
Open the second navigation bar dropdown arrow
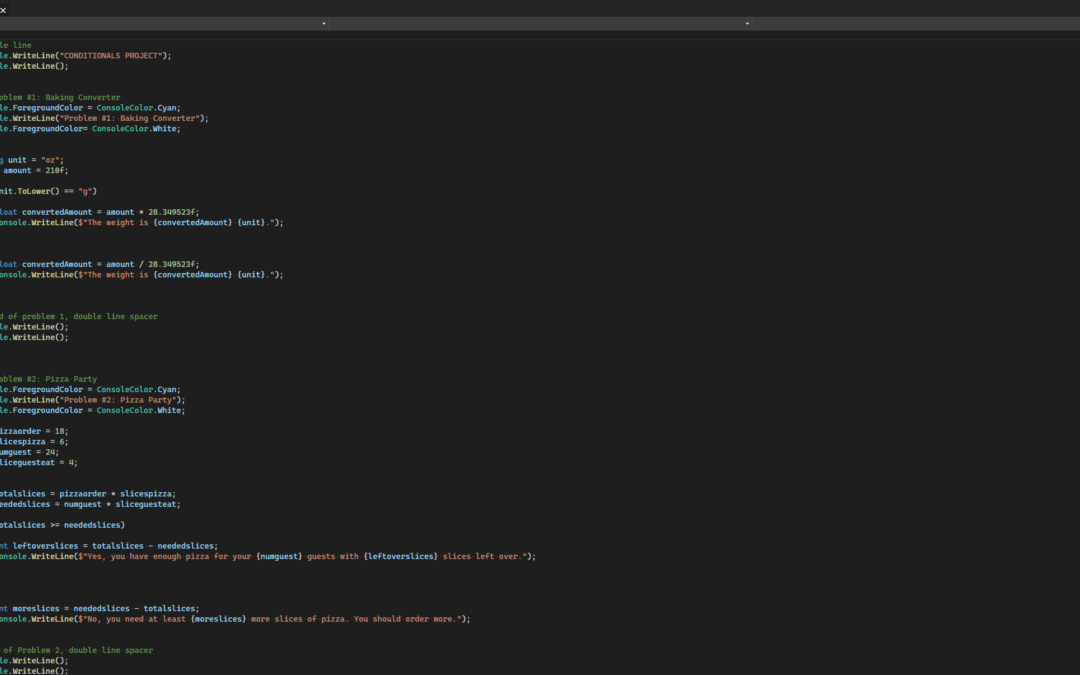(747, 23)
